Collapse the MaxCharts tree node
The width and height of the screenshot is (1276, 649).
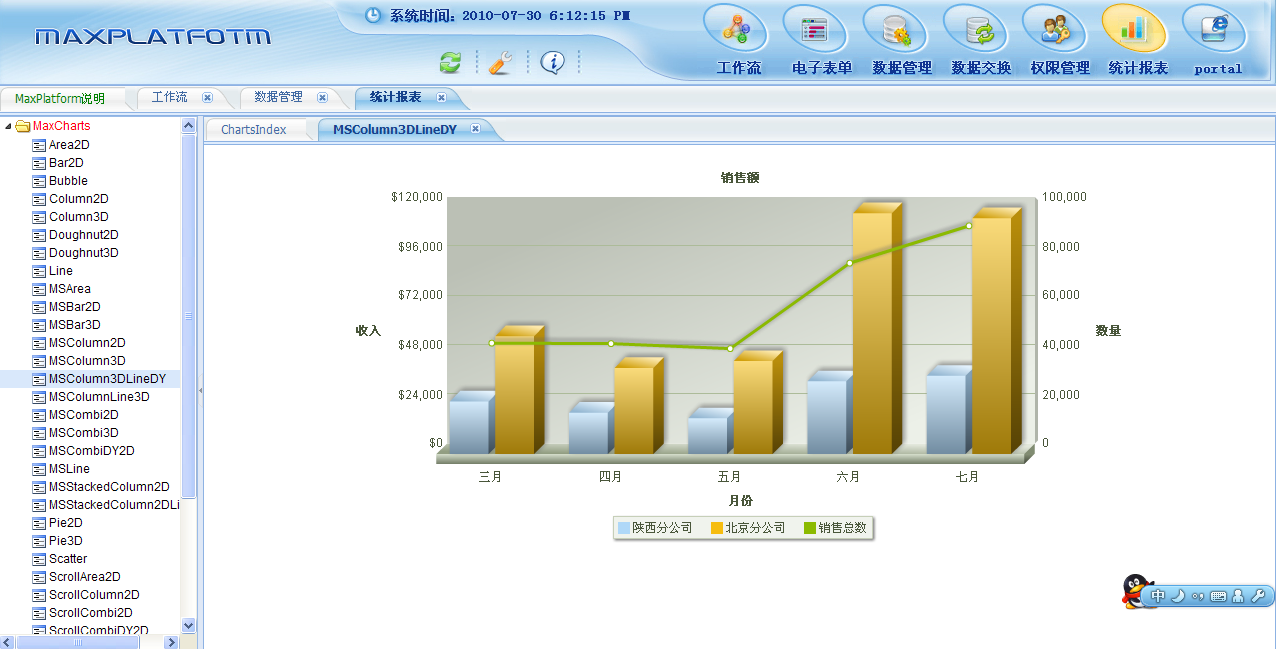[8, 126]
